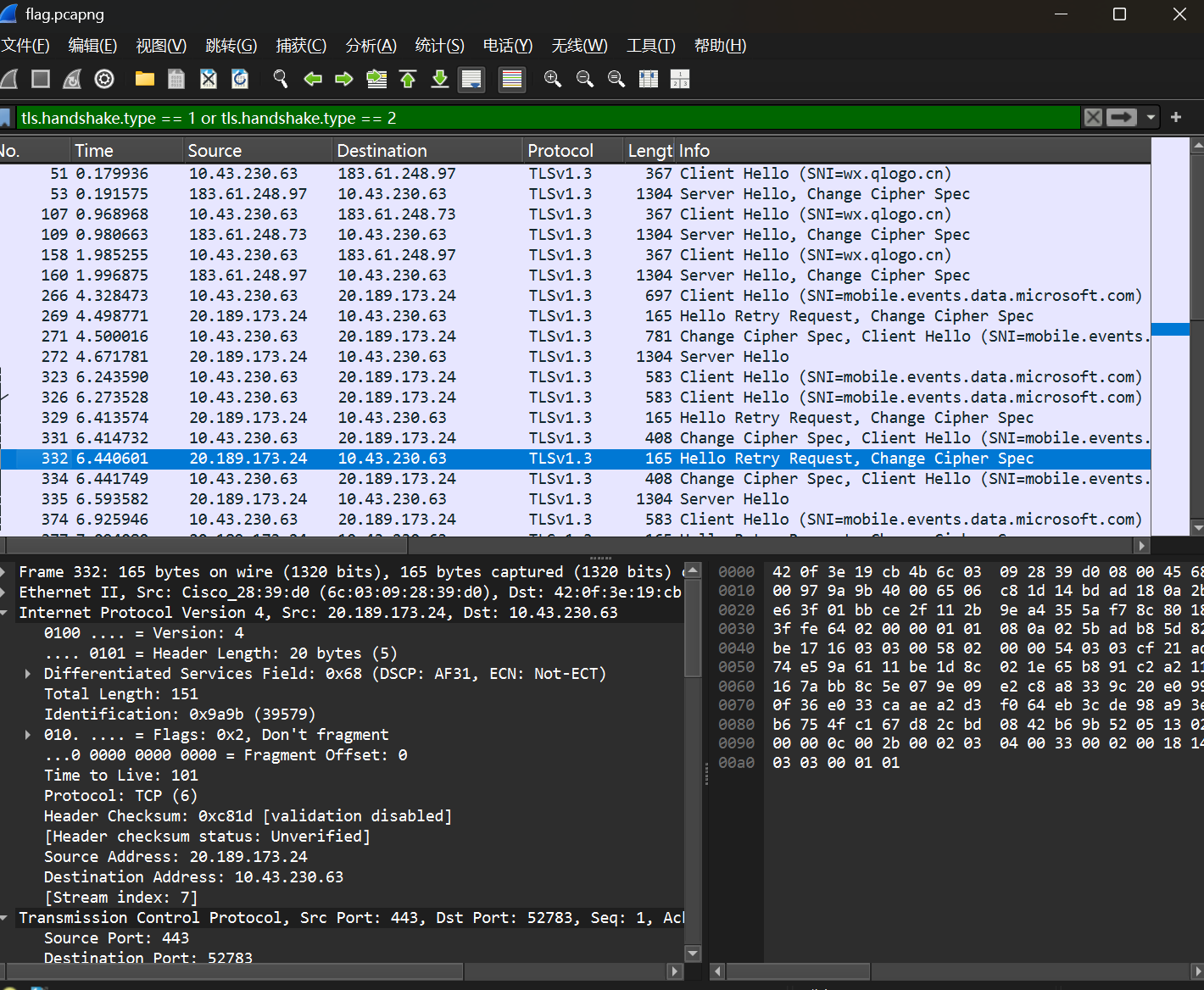
Task: Click packet details pane scroll down arrow
Action: 693,954
